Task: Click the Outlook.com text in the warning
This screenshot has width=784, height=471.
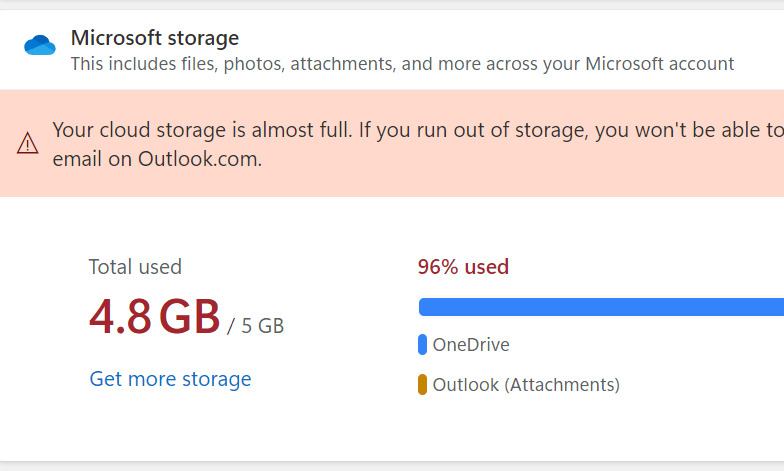Action: pos(200,158)
